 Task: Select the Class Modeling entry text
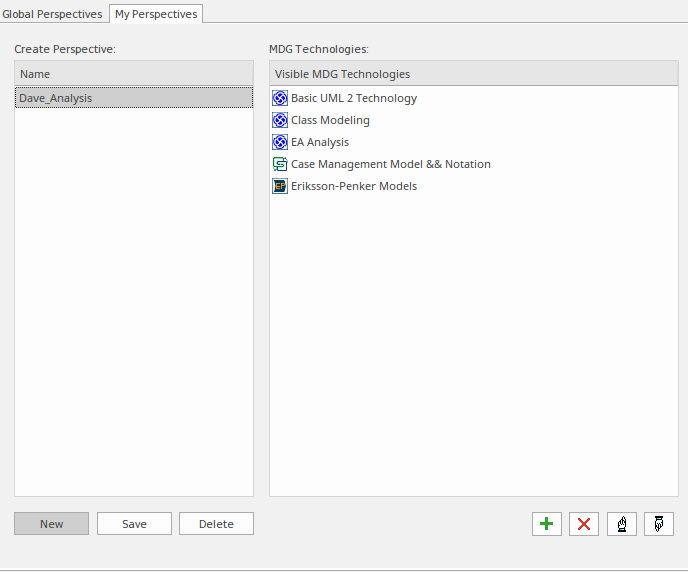pos(330,120)
